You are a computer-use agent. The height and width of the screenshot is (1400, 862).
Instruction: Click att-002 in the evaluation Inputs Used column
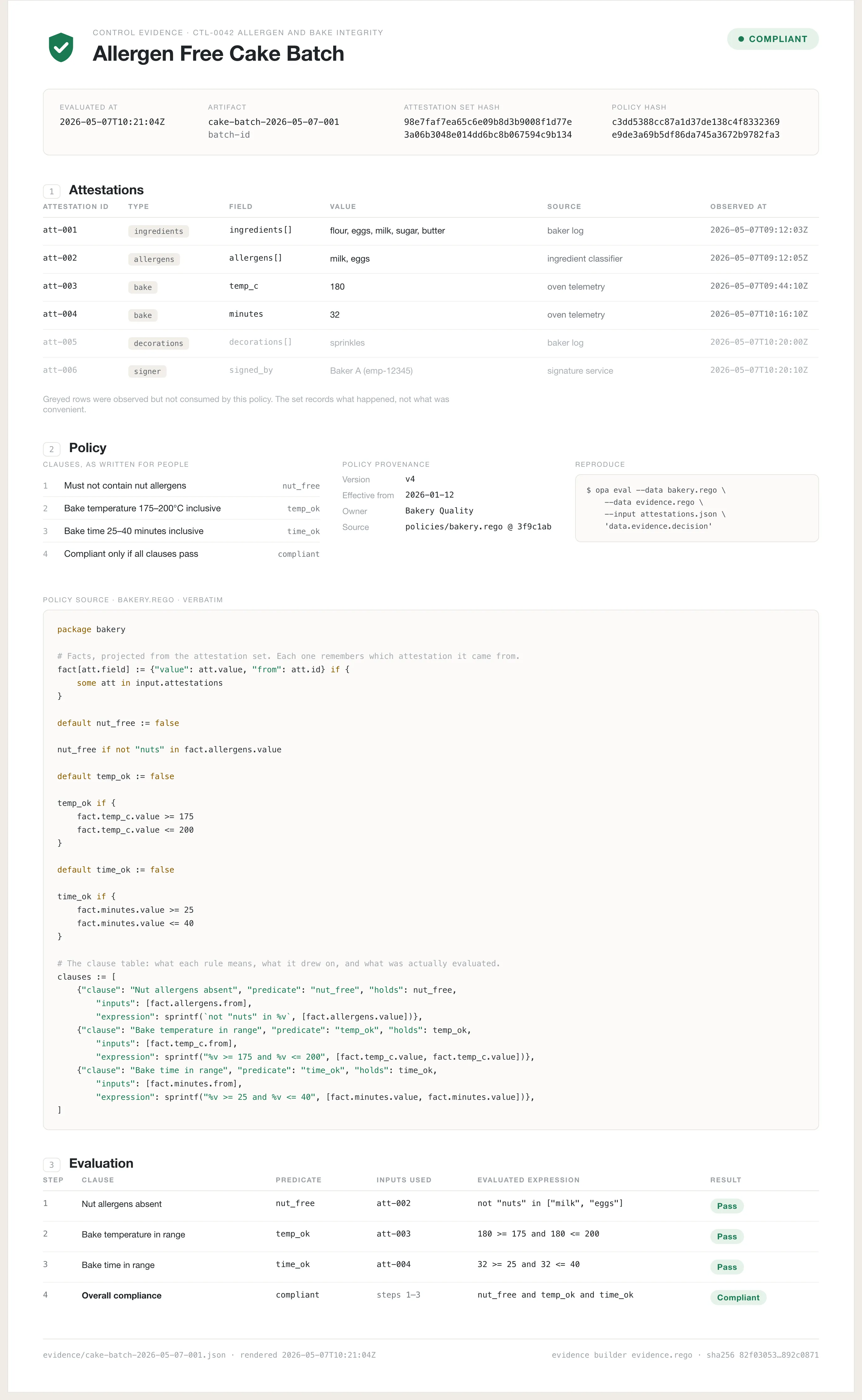[393, 1203]
